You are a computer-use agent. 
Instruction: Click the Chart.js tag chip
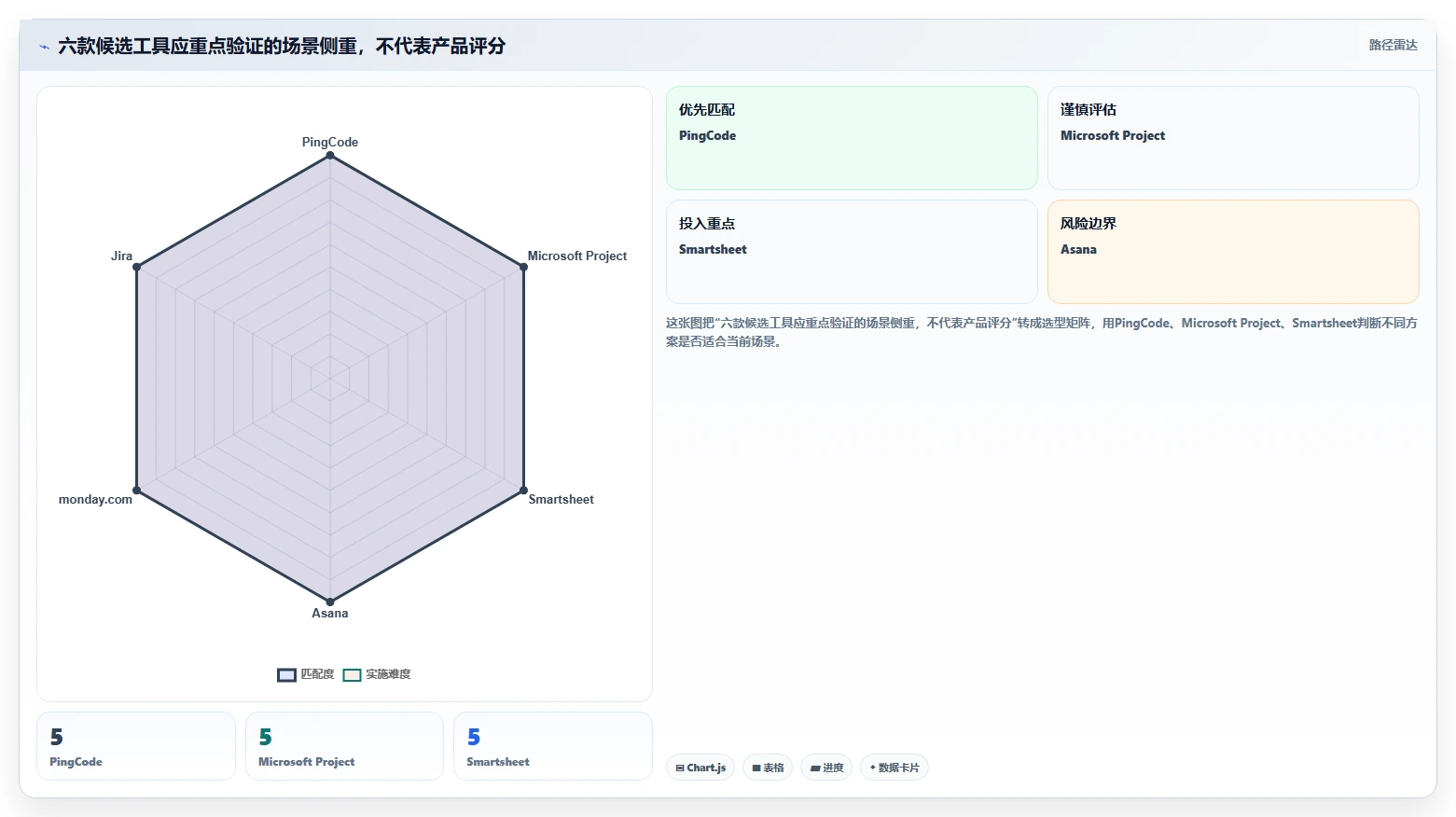point(700,768)
